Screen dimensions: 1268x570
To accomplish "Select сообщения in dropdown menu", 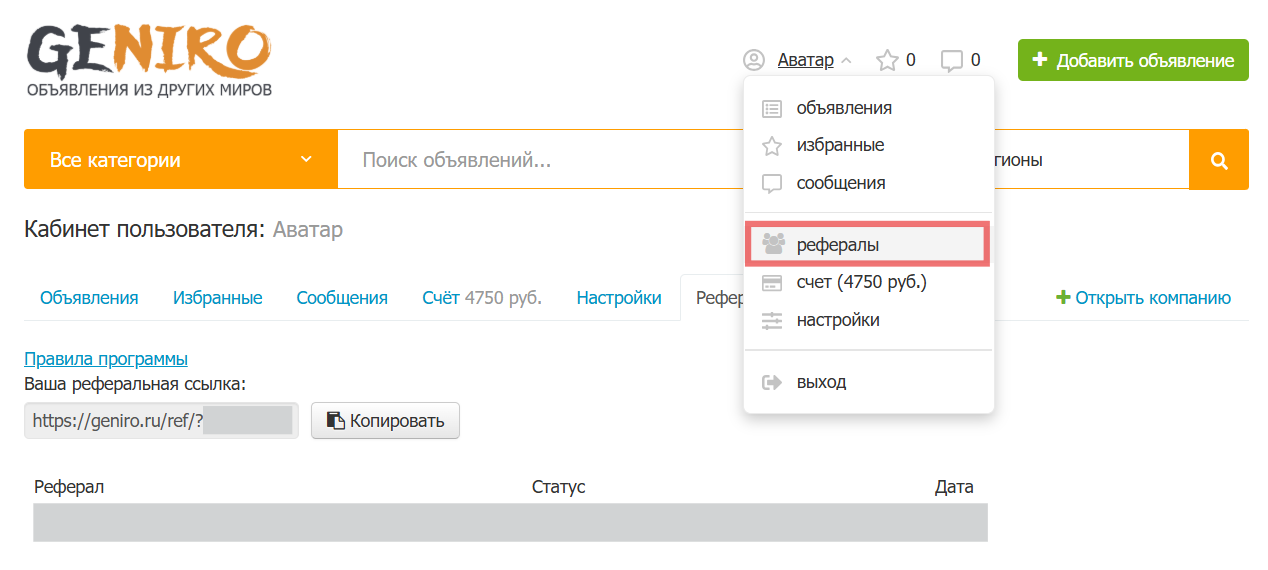I will (868, 184).
